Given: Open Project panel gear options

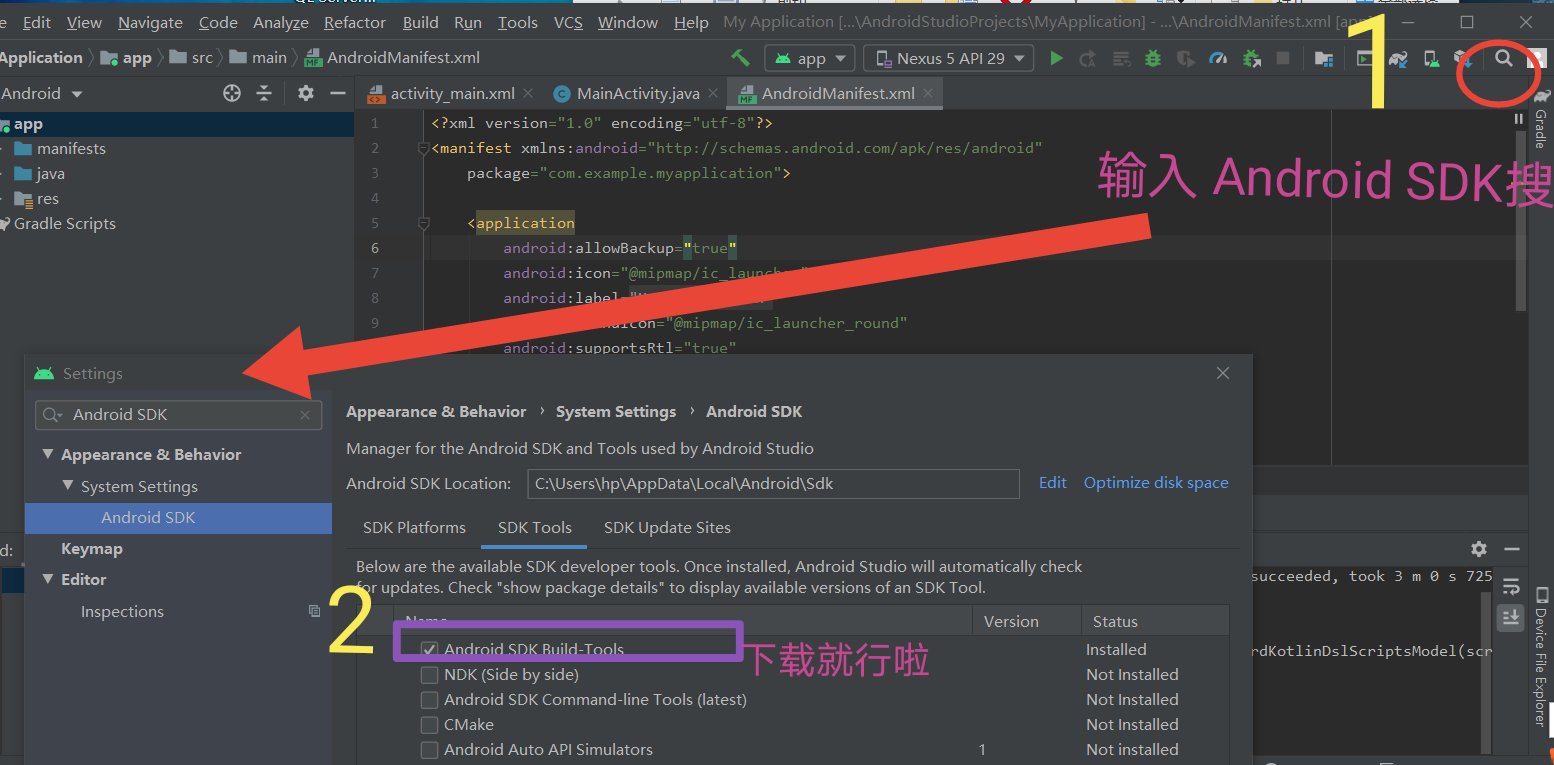Looking at the screenshot, I should click(306, 93).
